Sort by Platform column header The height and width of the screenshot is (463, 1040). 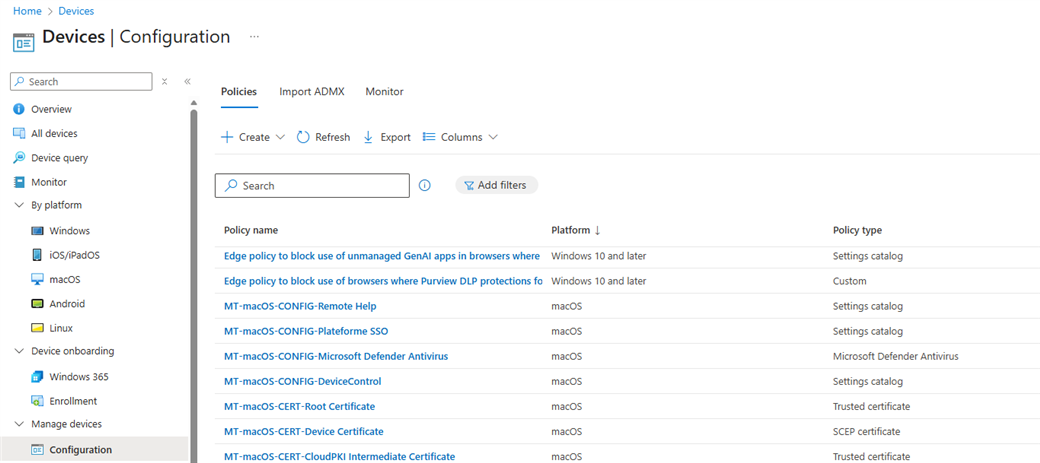[570, 230]
